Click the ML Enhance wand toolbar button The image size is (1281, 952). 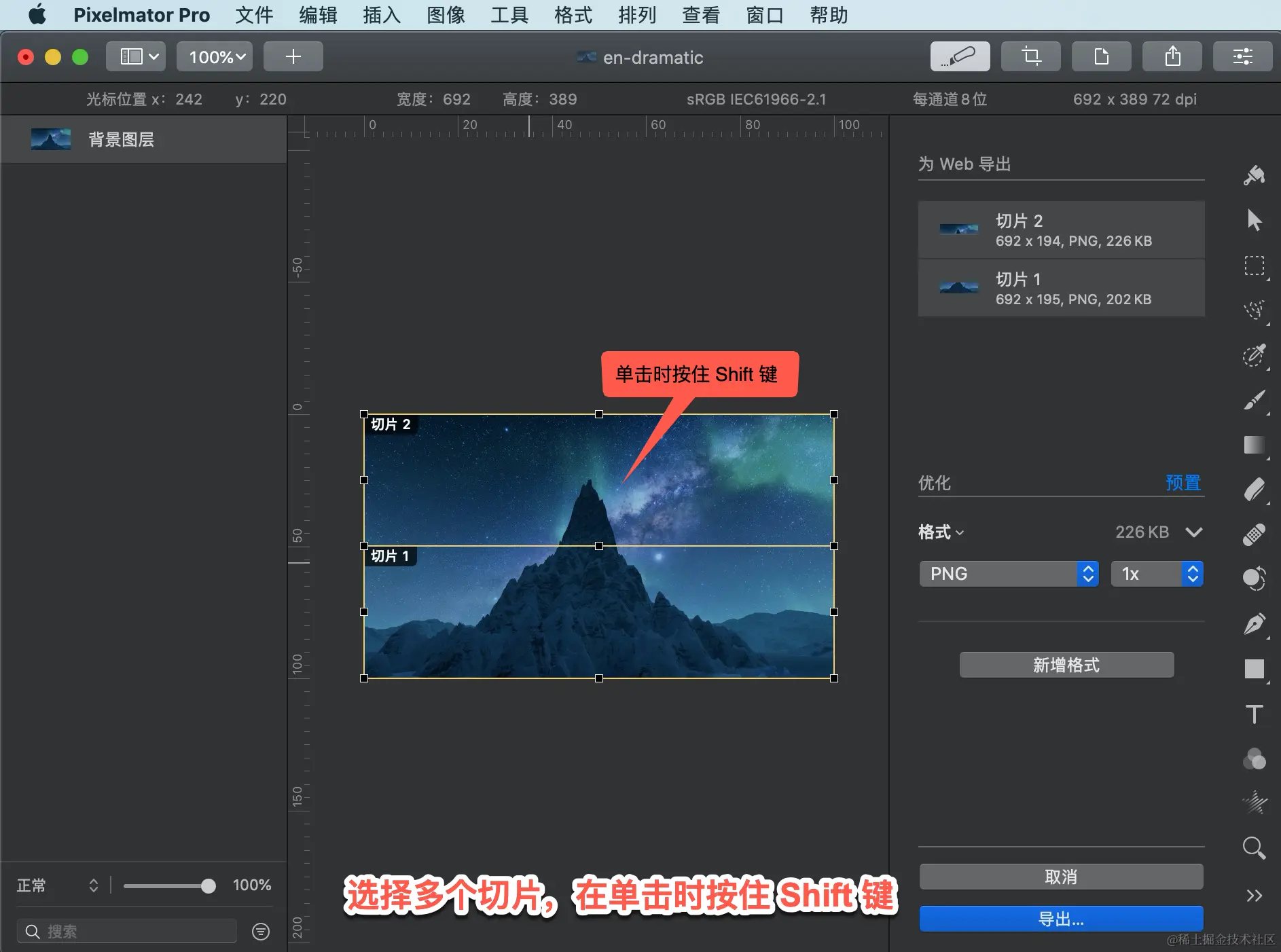pos(960,56)
